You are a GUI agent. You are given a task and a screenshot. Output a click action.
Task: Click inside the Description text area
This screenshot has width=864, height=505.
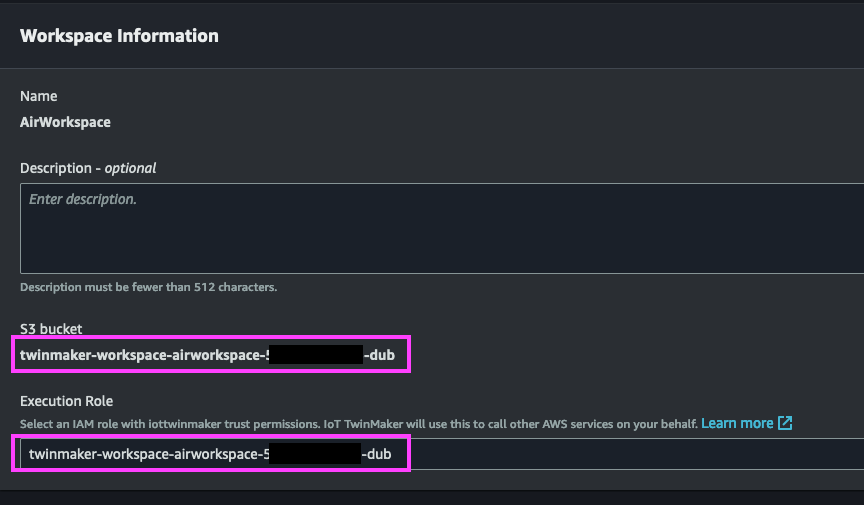(442, 228)
